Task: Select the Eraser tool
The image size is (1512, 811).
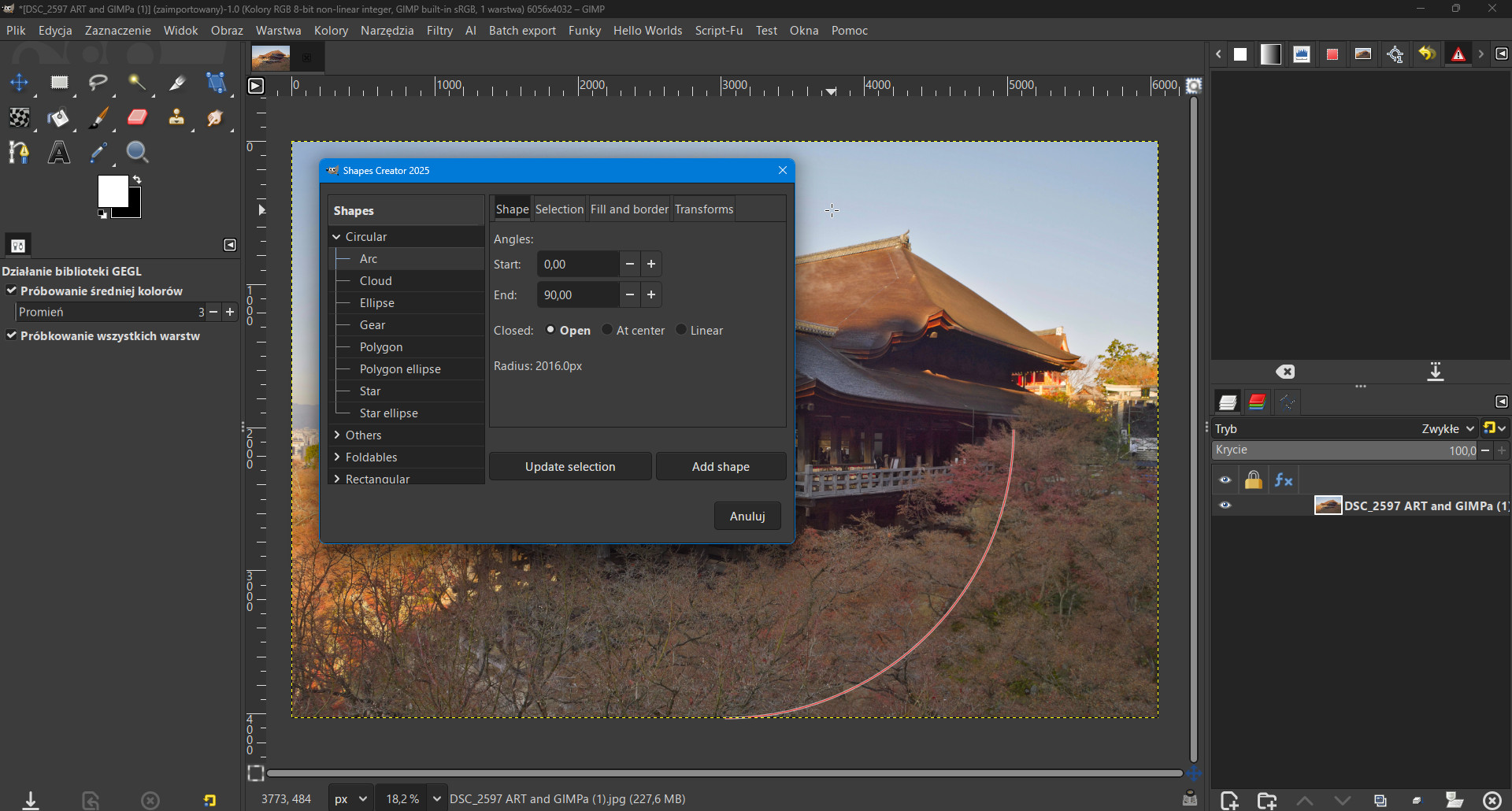Action: pyautogui.click(x=137, y=118)
